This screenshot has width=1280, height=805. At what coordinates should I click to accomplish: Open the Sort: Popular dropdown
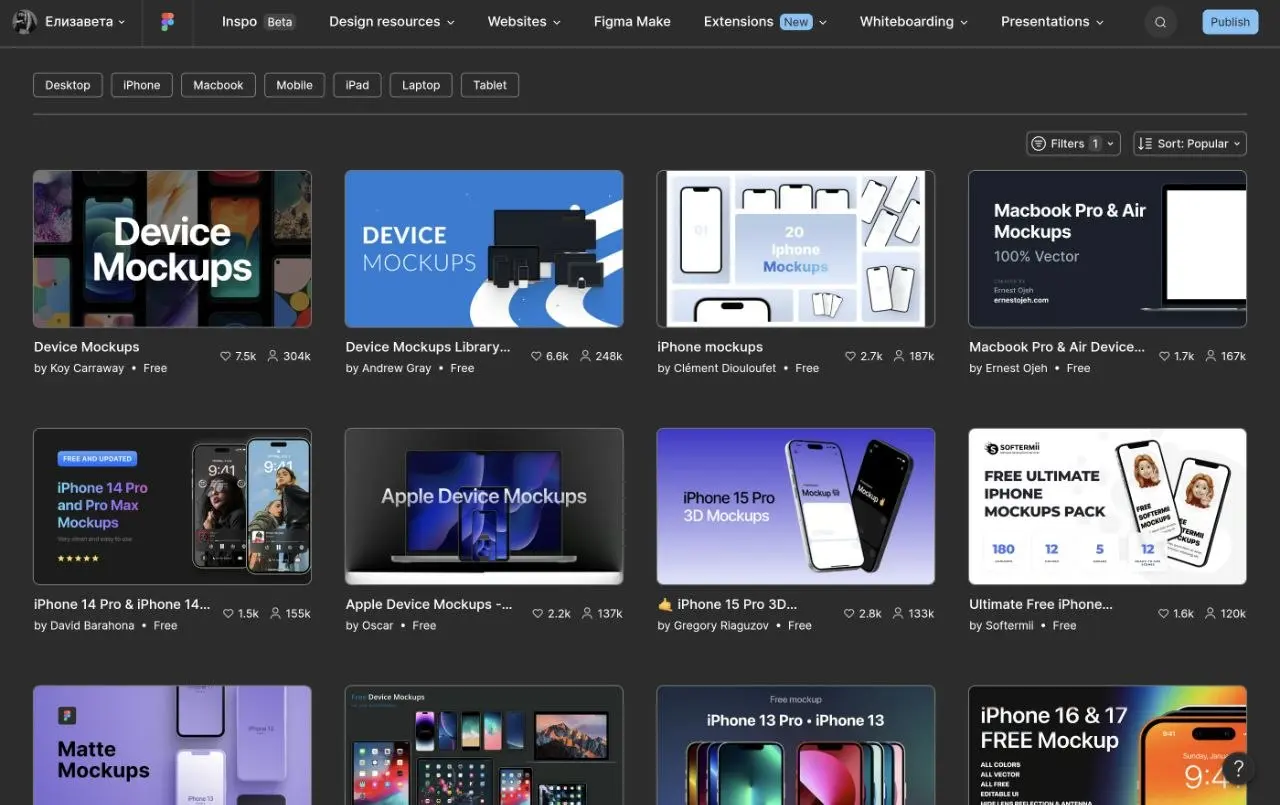pos(1190,144)
